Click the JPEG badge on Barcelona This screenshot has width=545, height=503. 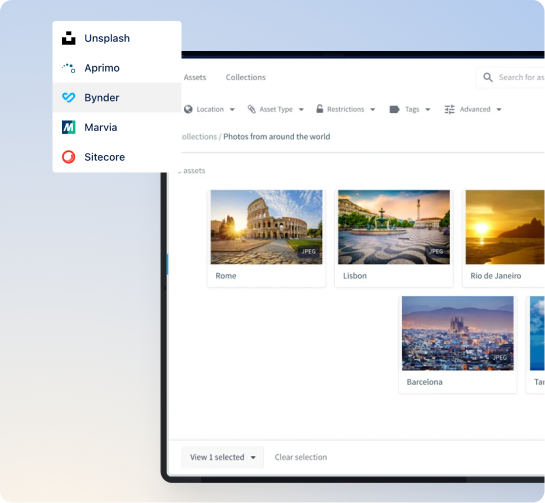[500, 358]
